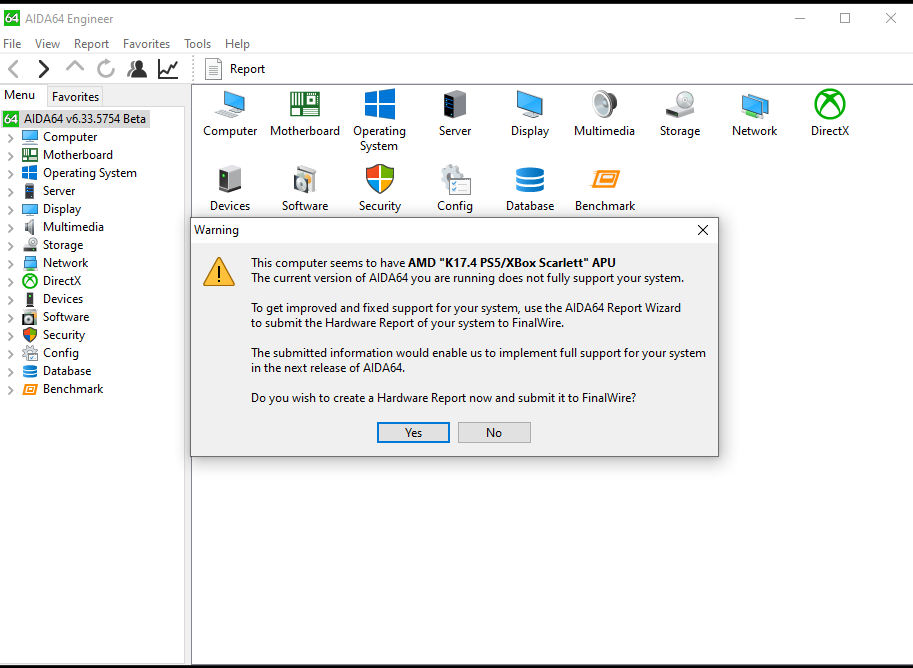Go up one level with the toolbar up arrow

75,66
